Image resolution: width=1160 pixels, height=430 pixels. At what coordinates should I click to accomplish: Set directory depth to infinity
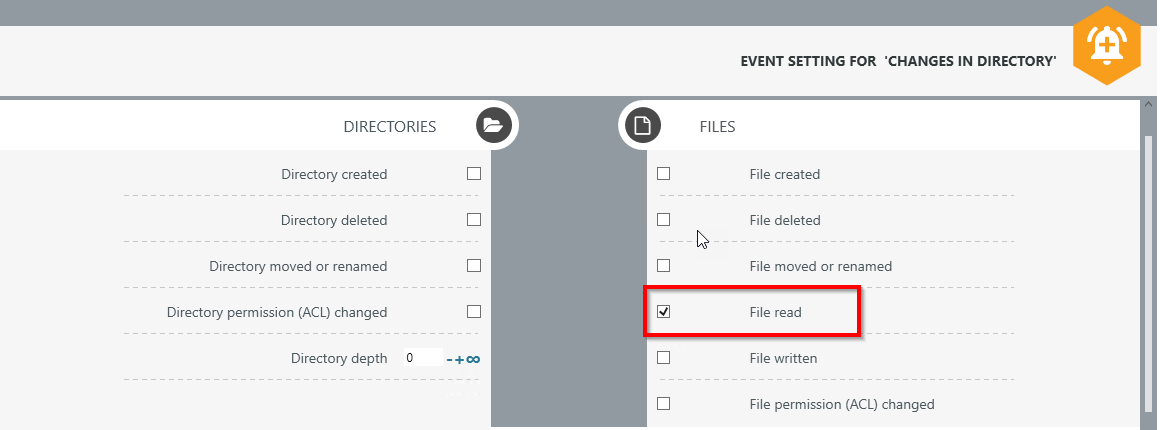coord(473,359)
